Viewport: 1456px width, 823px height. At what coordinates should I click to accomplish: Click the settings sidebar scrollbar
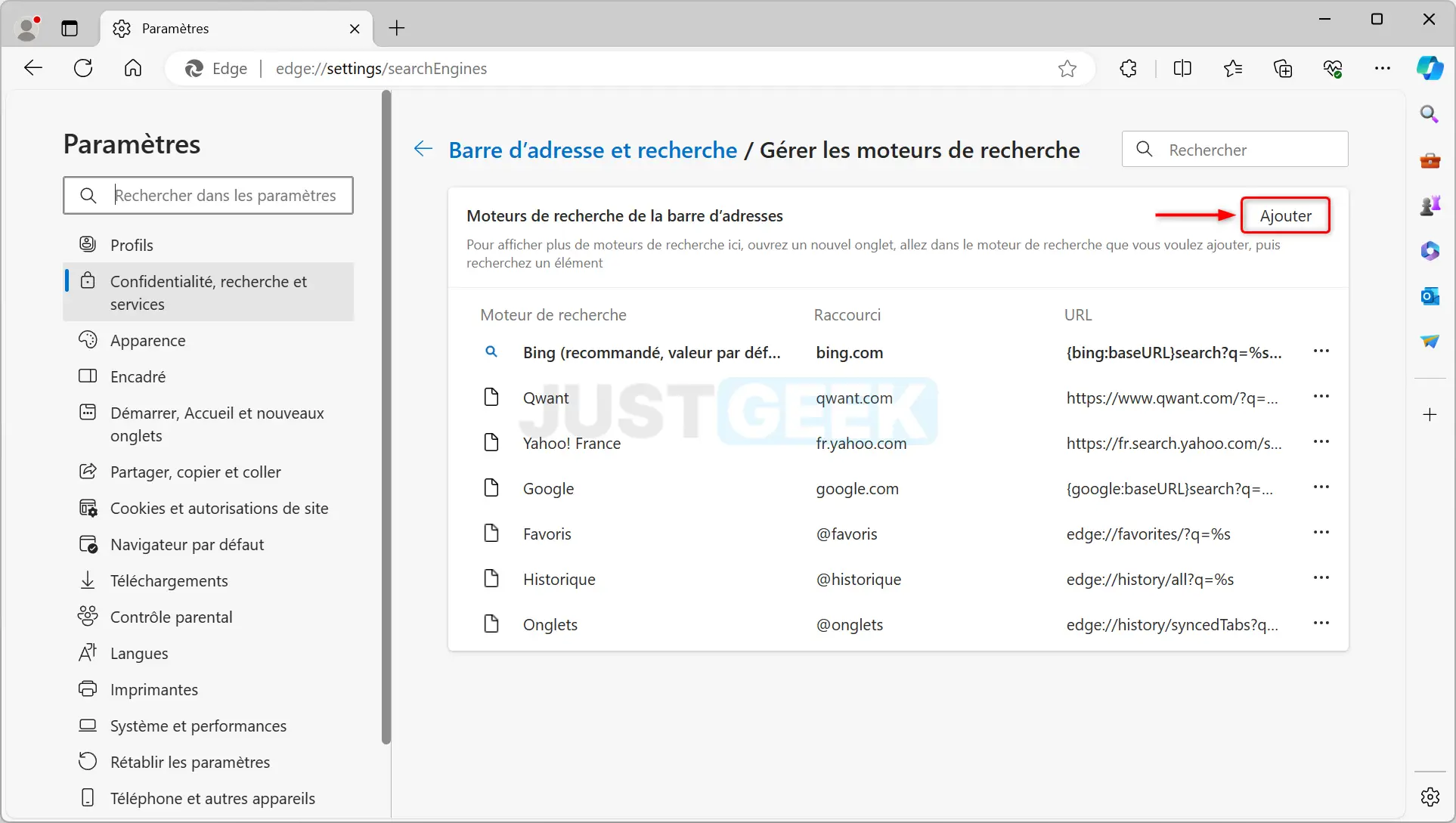[x=386, y=417]
